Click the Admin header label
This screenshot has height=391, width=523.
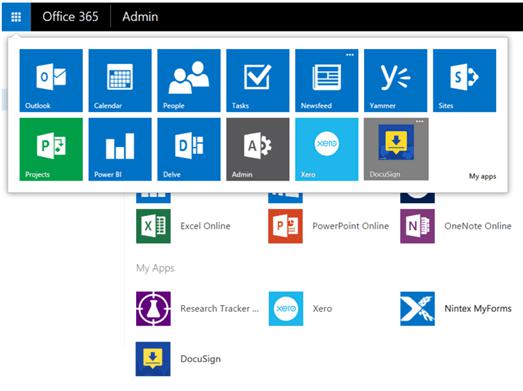click(x=140, y=17)
